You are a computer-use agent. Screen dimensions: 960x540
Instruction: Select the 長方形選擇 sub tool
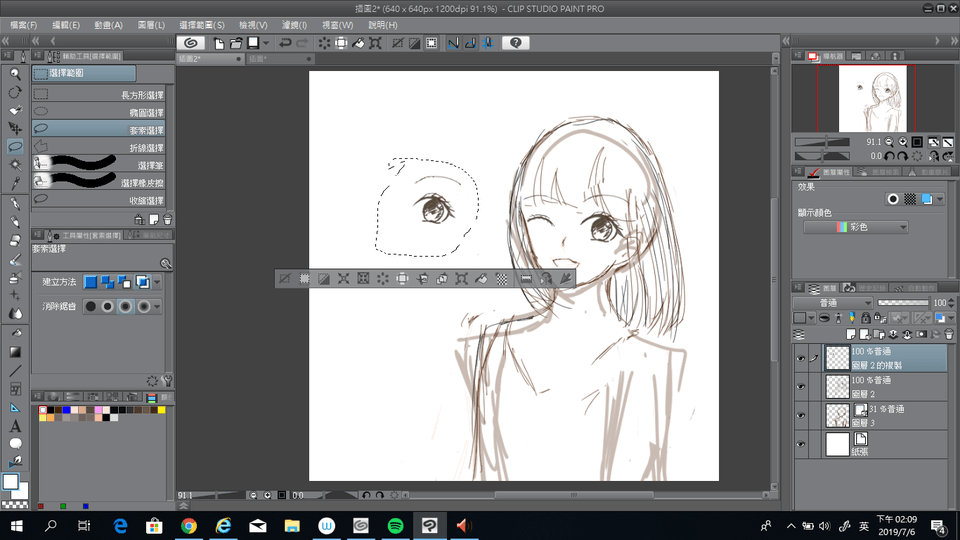pos(98,95)
